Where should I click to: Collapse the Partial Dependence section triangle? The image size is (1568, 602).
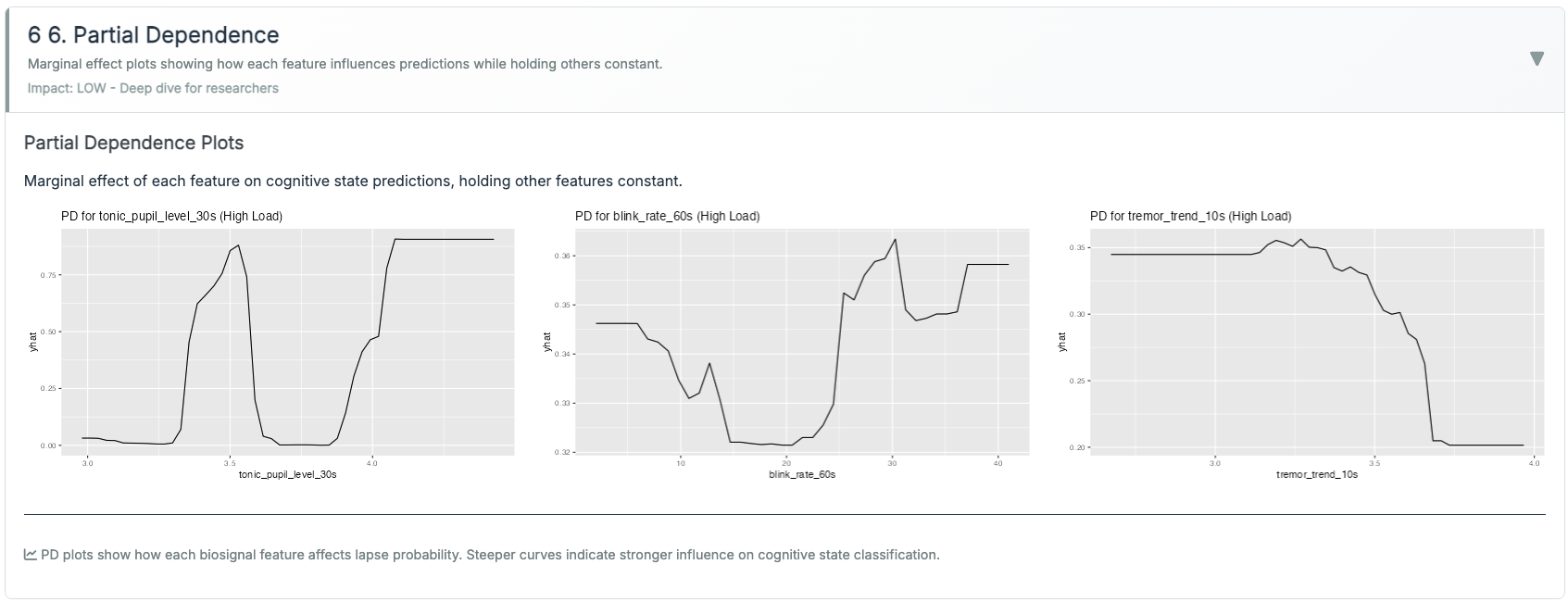[x=1537, y=59]
